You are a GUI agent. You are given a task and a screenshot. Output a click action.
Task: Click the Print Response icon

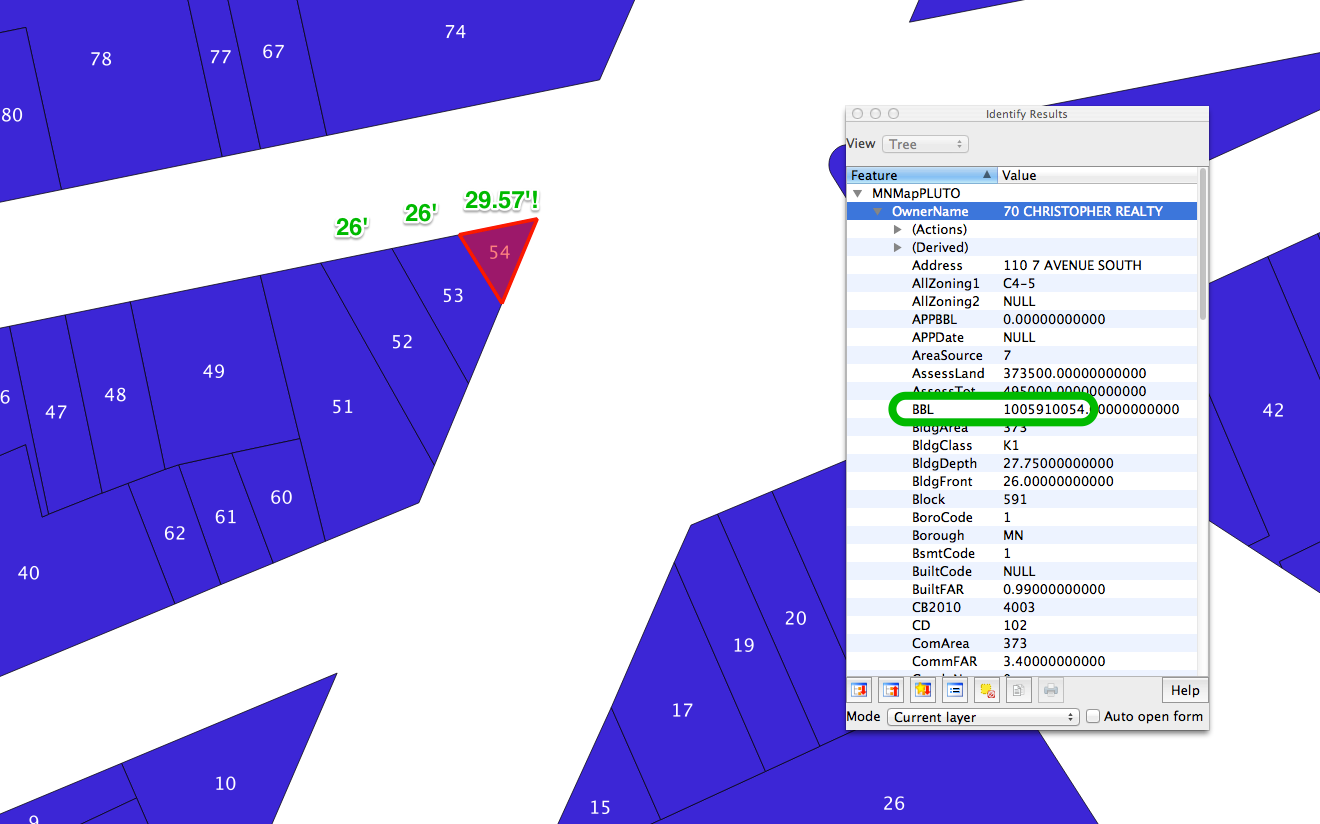[1051, 690]
